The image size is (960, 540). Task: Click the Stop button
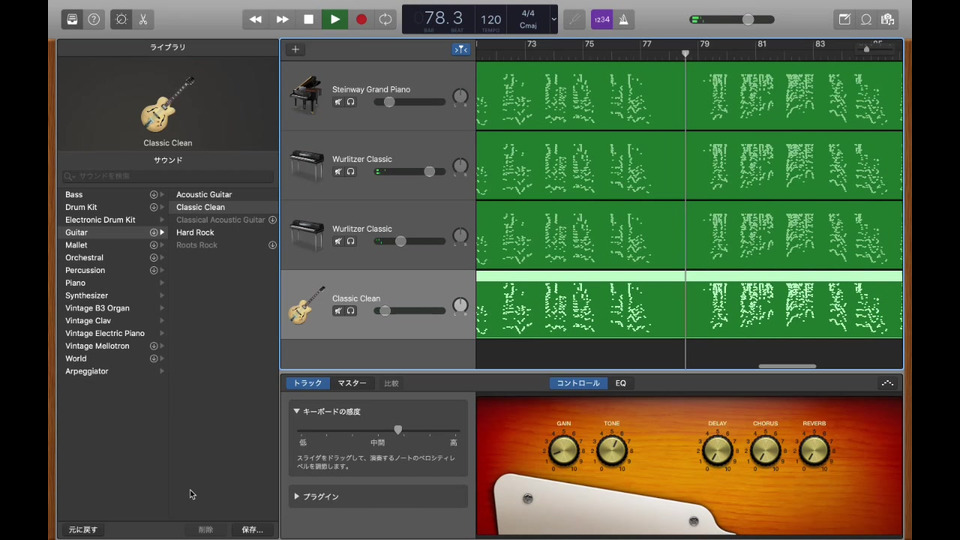(x=309, y=19)
